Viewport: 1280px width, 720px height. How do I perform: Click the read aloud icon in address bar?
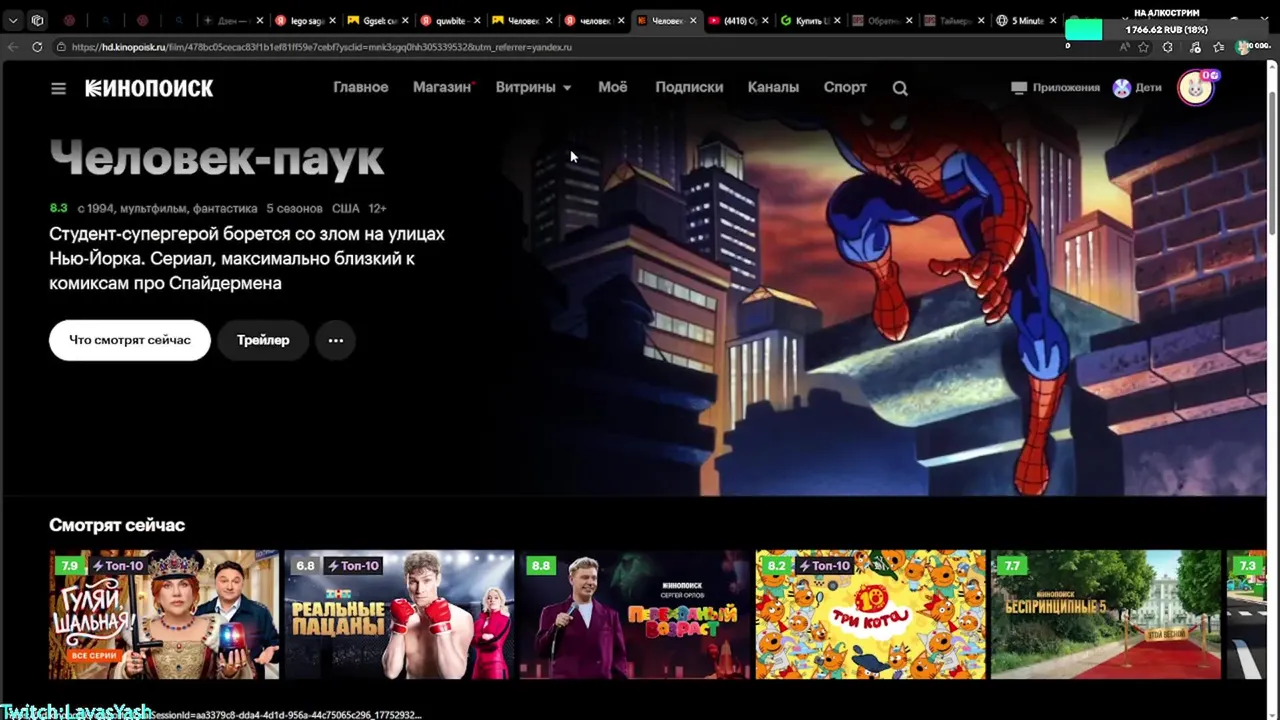(x=1124, y=47)
